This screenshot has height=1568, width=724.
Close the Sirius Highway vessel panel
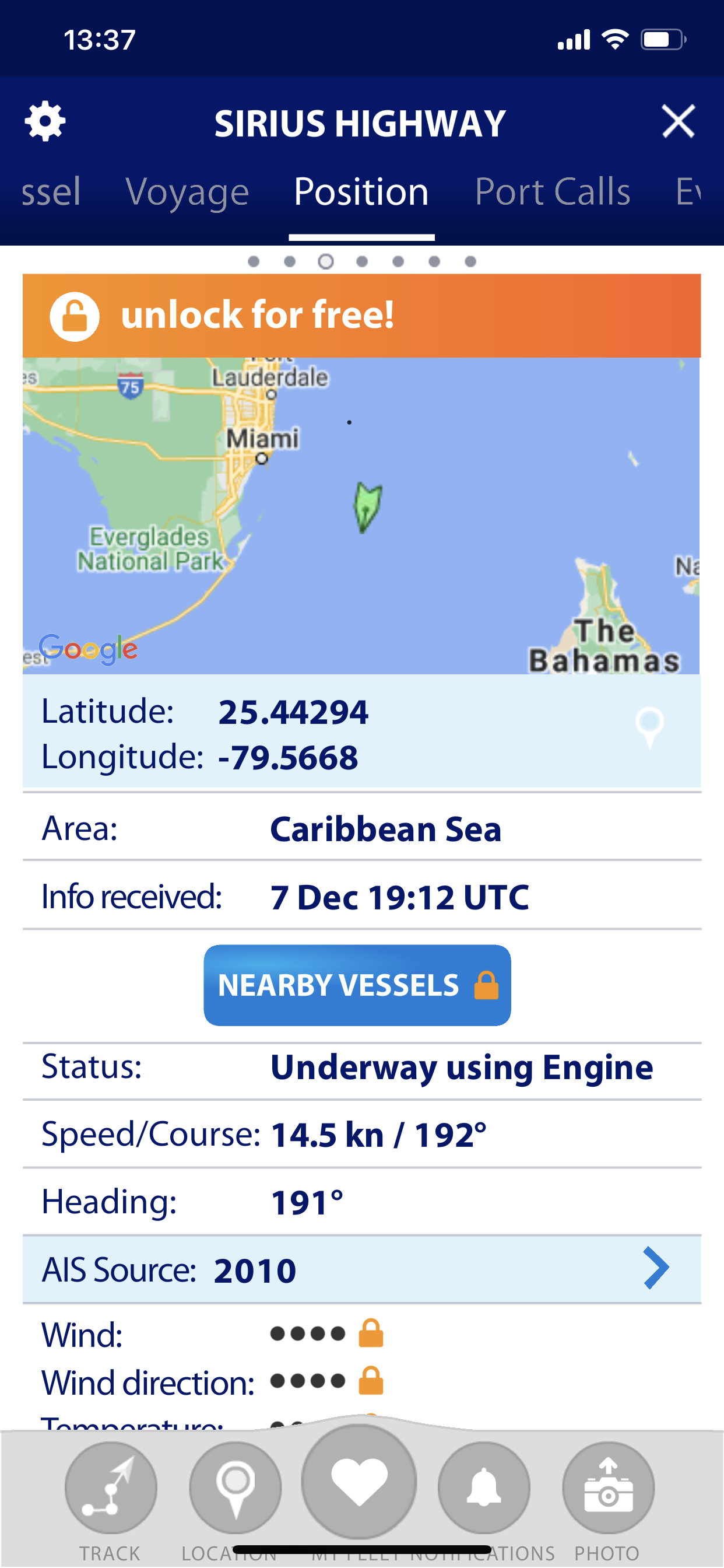[678, 121]
